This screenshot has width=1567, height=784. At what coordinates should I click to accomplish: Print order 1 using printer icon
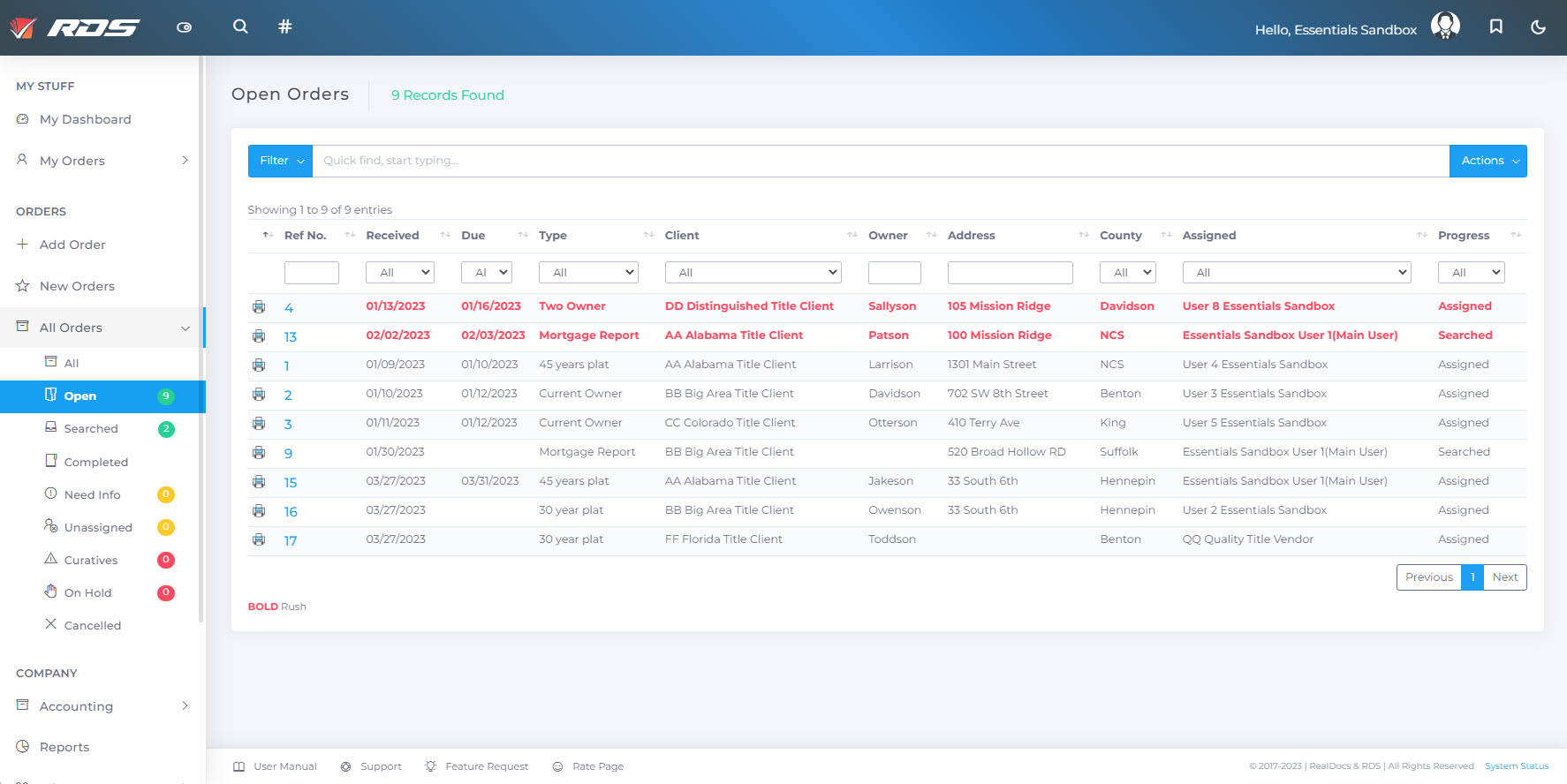coord(259,366)
